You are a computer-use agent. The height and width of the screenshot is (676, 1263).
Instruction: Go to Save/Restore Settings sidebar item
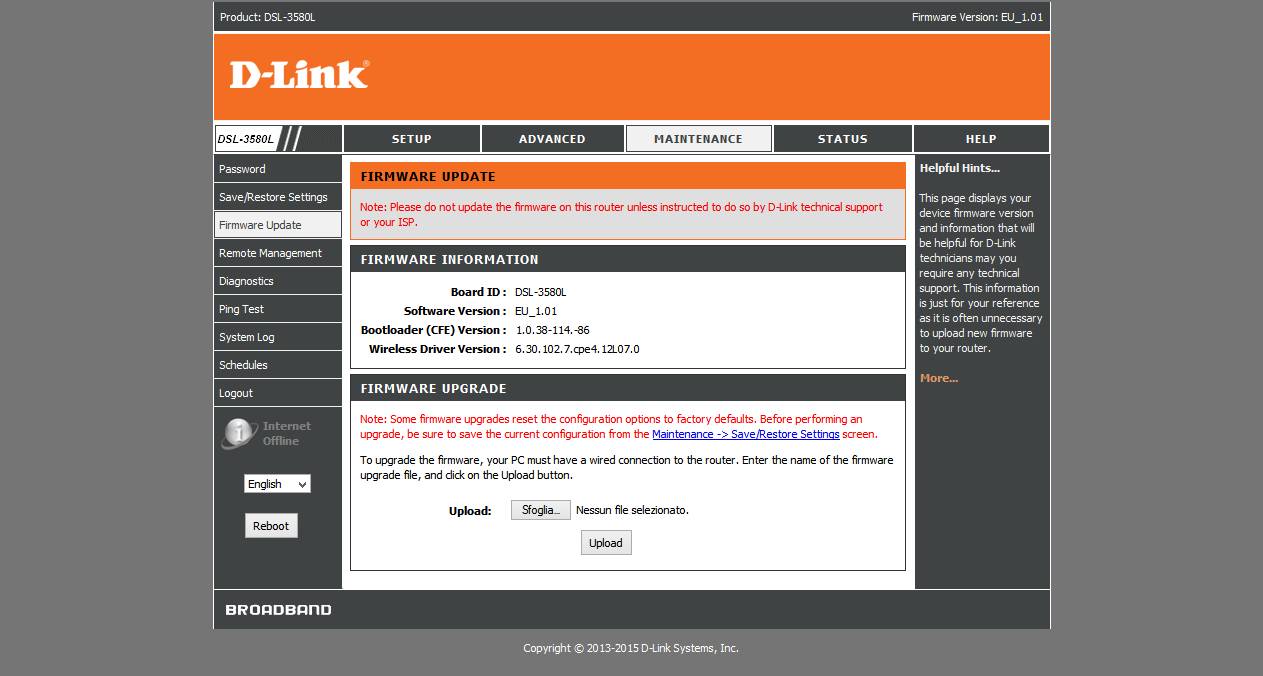pos(278,197)
